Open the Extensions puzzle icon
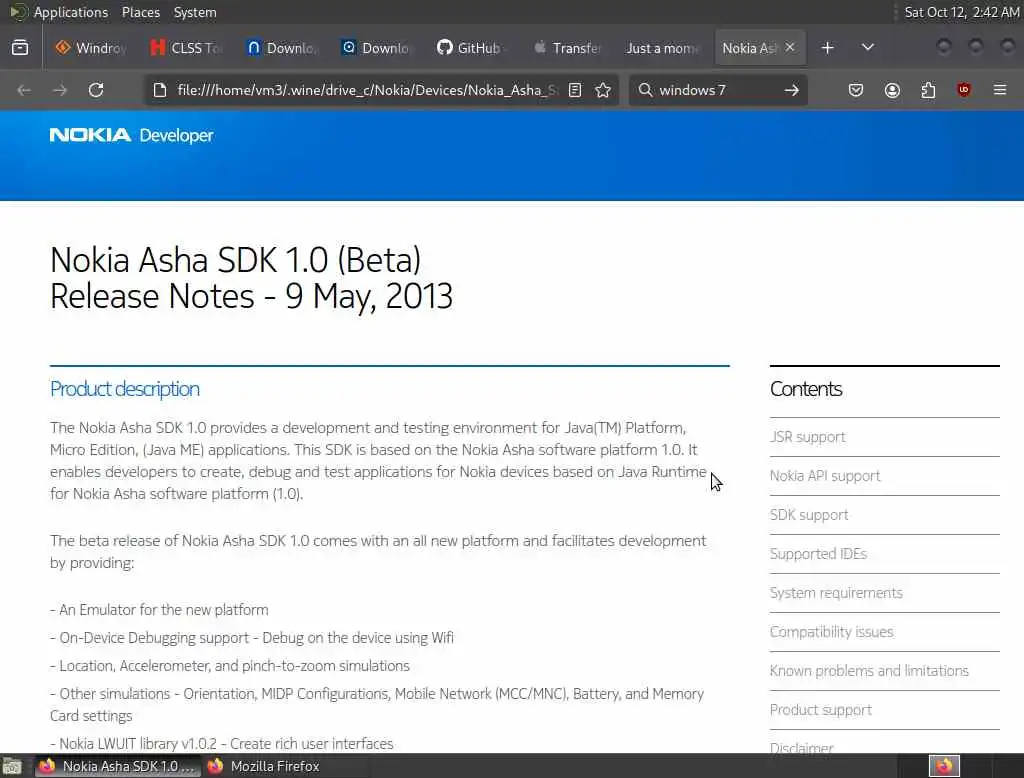 928,90
